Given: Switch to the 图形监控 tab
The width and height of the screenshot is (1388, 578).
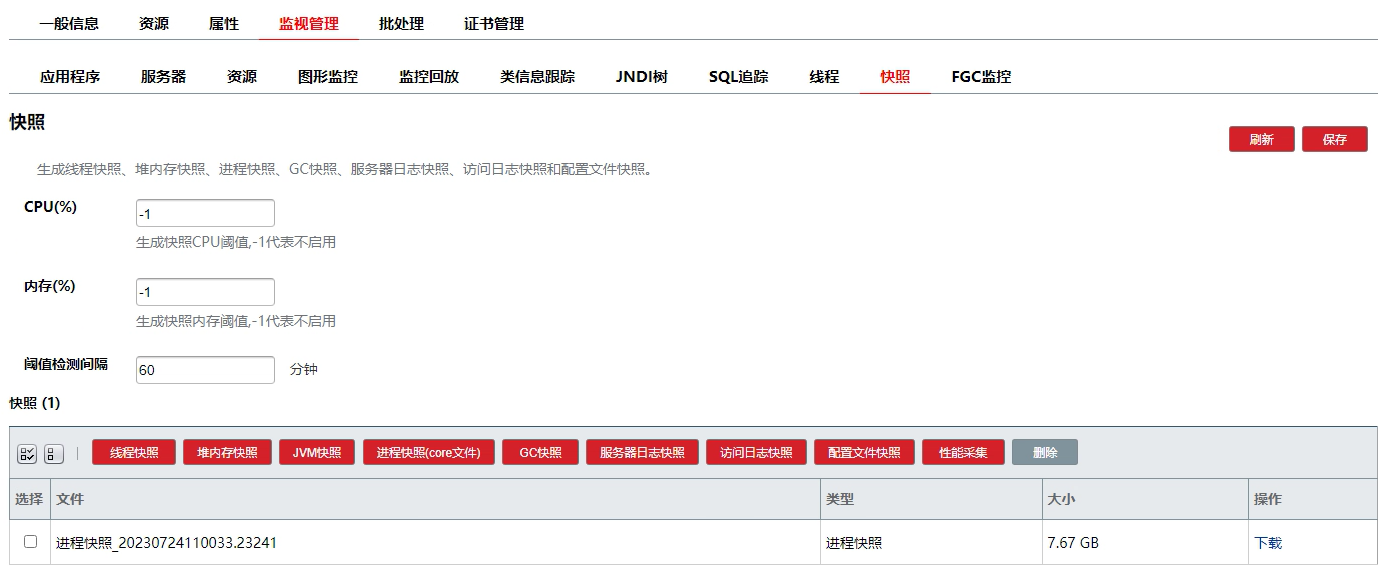Looking at the screenshot, I should (x=328, y=77).
